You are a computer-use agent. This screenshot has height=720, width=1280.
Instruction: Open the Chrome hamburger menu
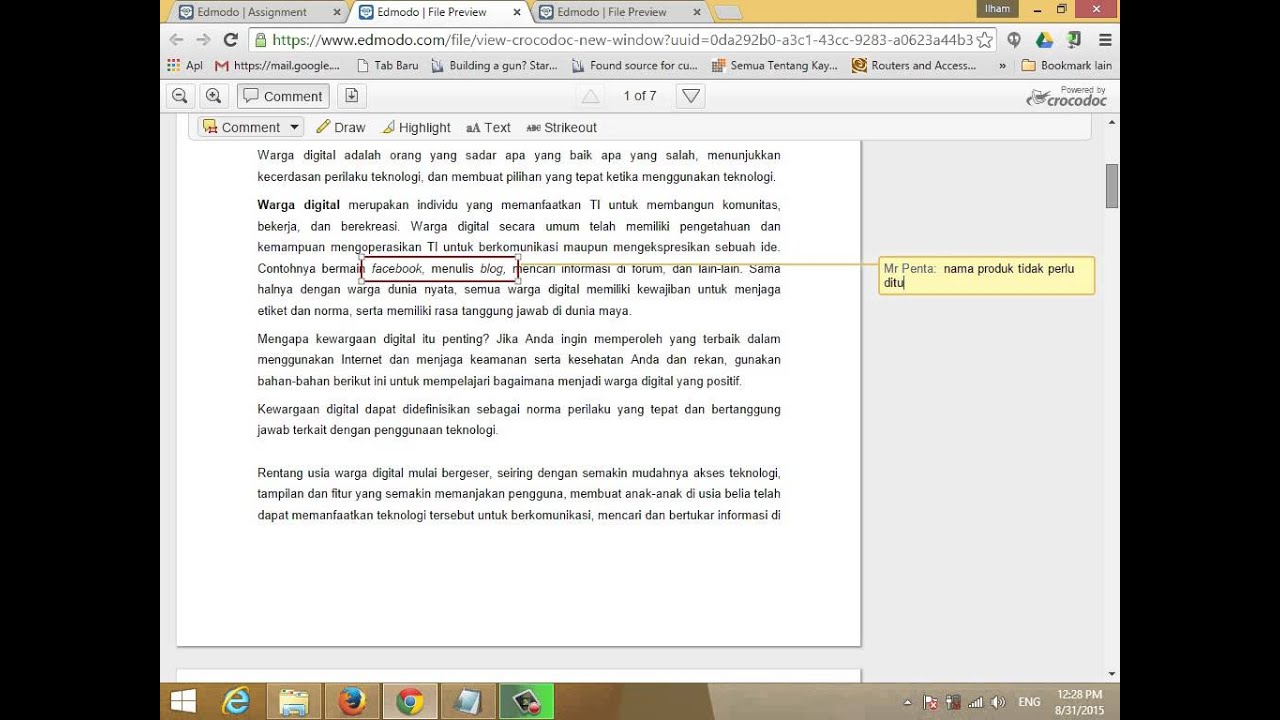pos(1105,40)
